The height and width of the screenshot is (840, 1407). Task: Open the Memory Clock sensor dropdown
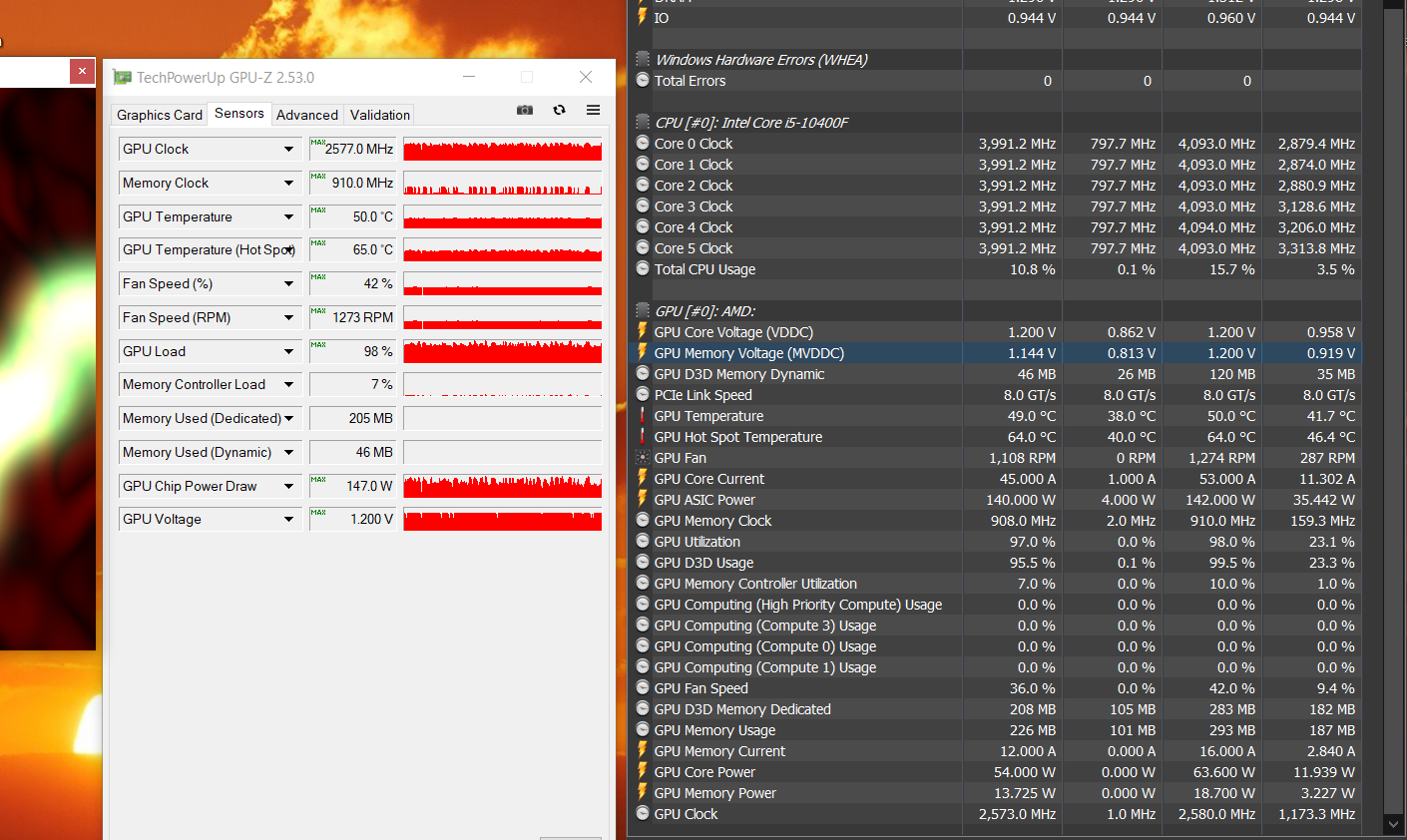point(288,184)
